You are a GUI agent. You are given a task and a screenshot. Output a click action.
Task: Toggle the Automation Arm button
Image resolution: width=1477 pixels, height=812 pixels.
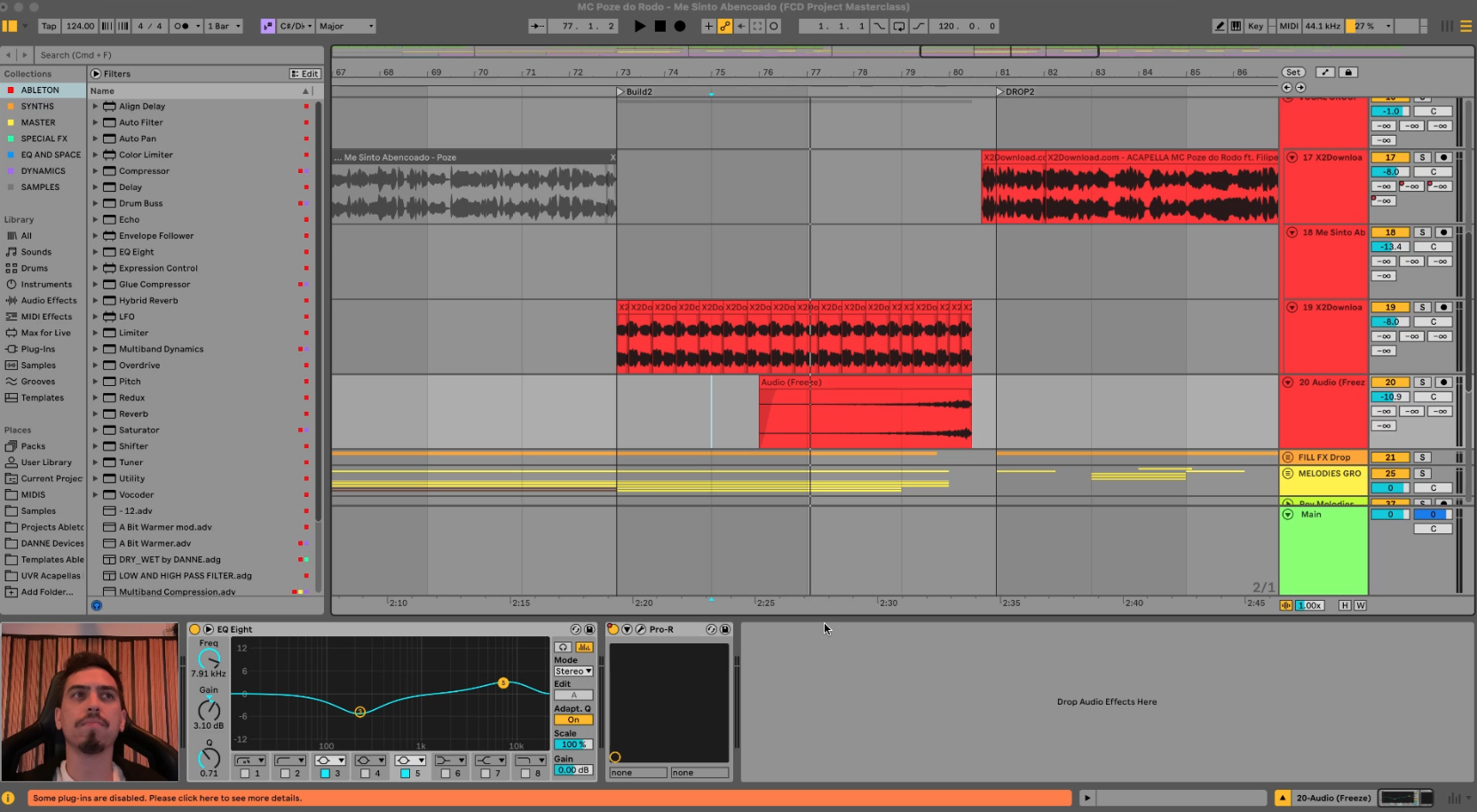point(725,26)
